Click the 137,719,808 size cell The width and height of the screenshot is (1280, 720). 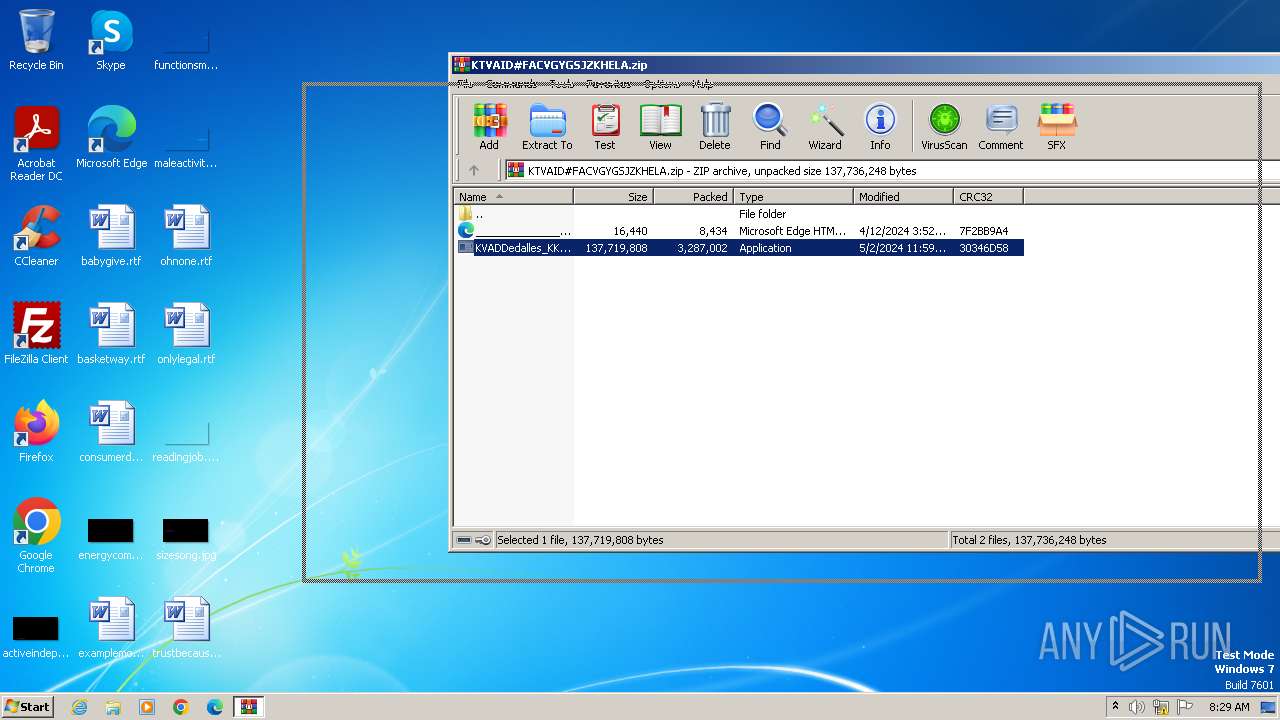(616, 248)
